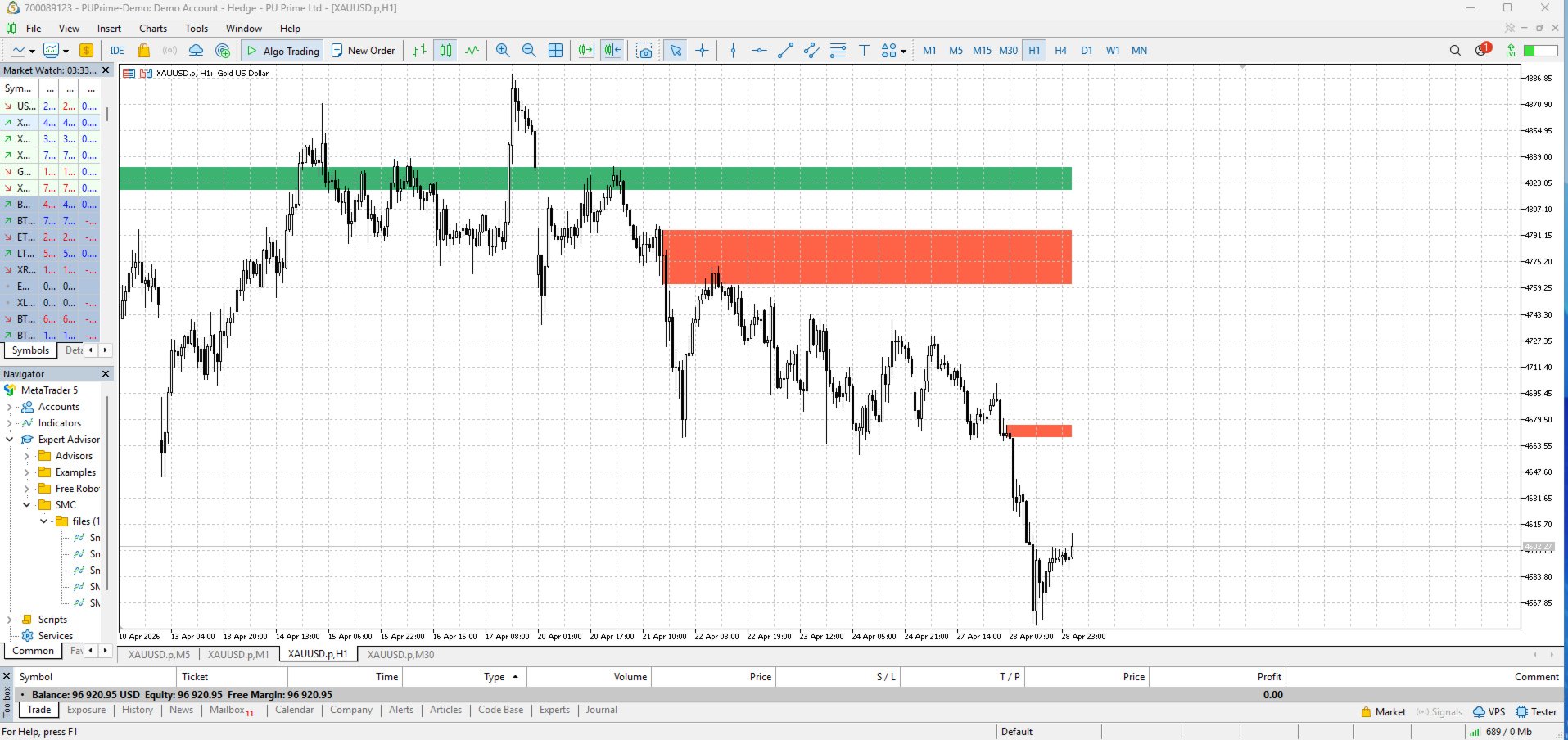
Task: Select the cursor arrow tool
Action: [x=676, y=51]
